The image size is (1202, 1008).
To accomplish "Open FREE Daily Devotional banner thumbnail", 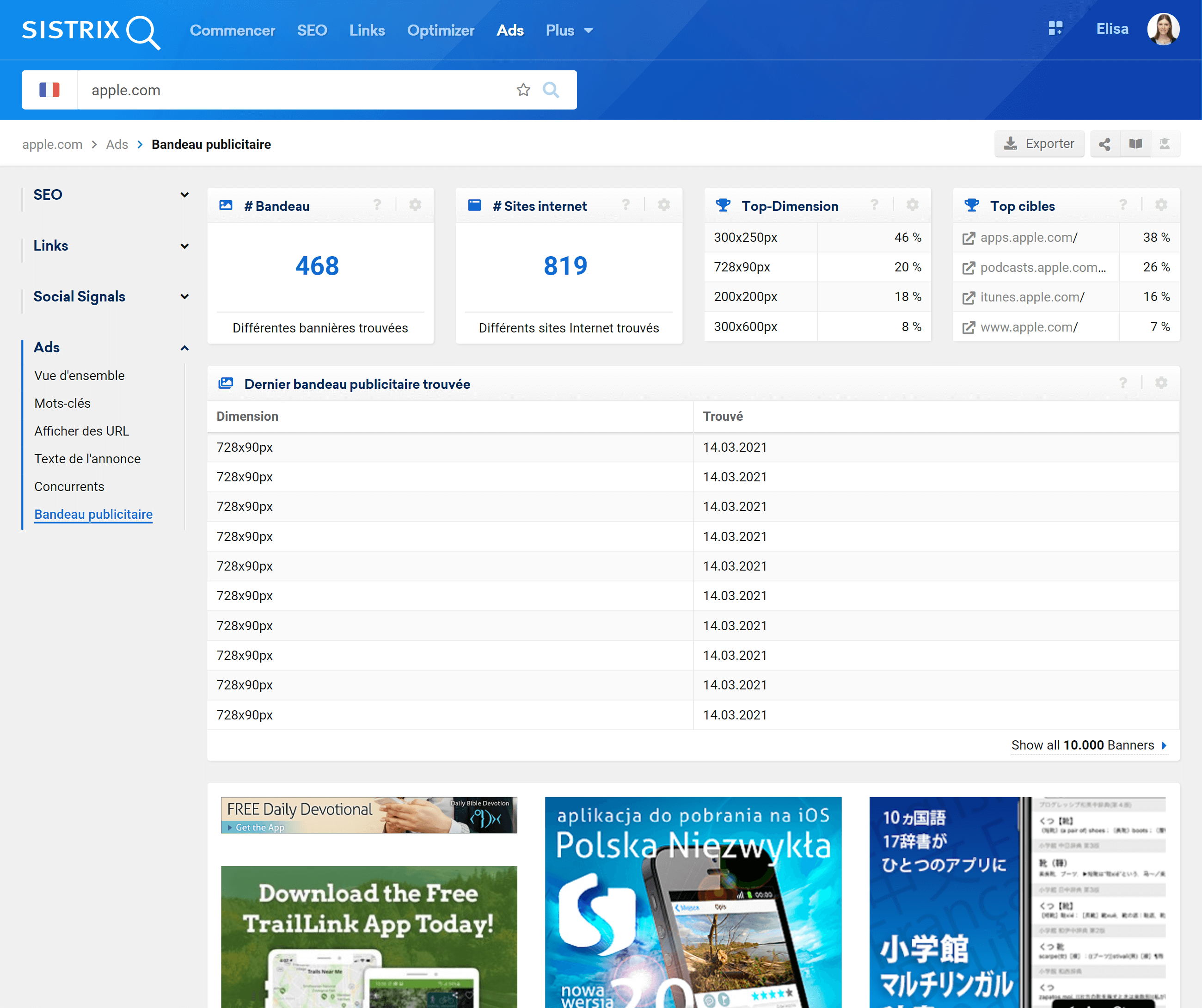I will click(369, 815).
